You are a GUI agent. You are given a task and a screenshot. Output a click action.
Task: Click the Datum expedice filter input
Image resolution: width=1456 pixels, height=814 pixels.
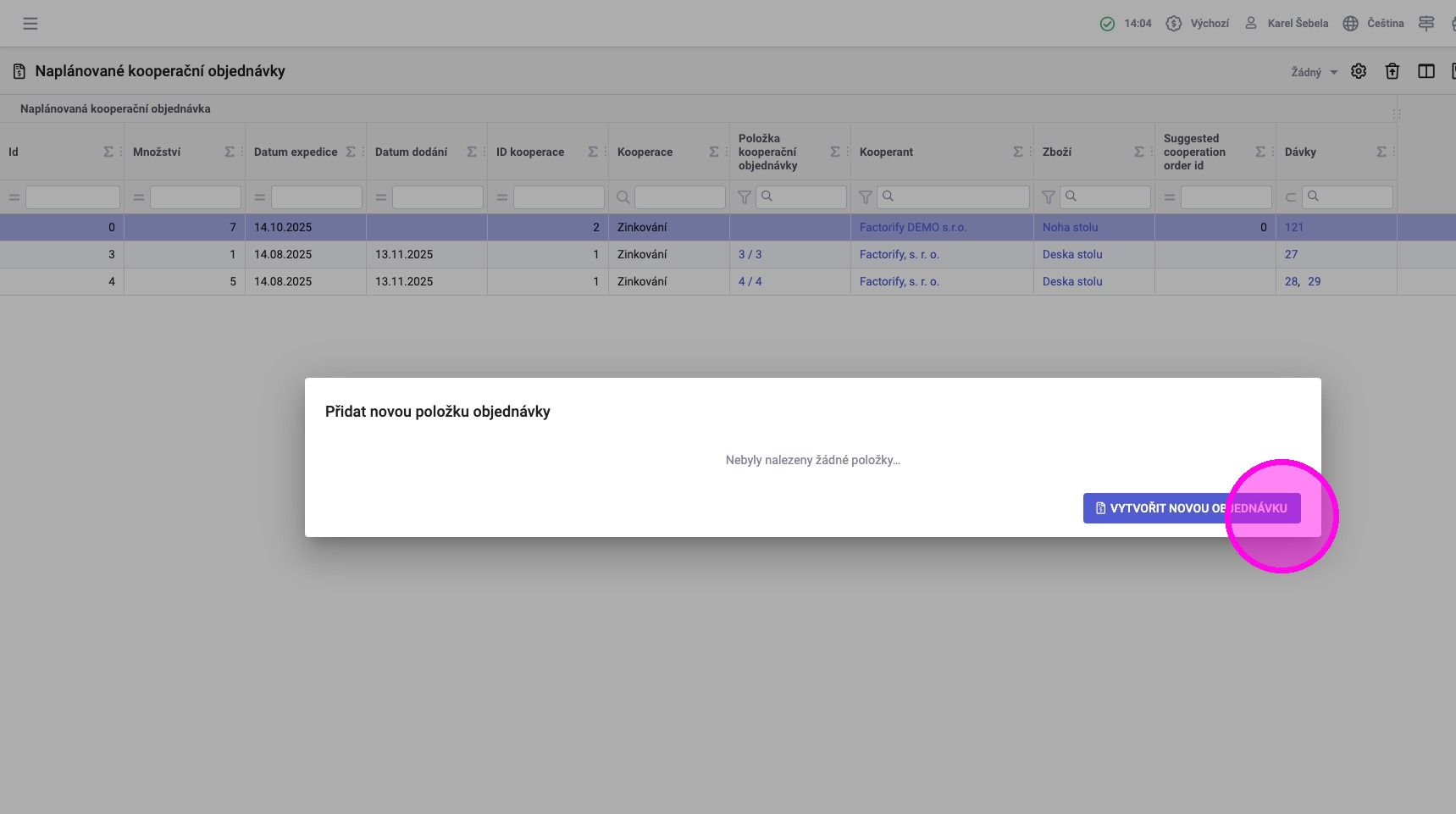coord(317,197)
